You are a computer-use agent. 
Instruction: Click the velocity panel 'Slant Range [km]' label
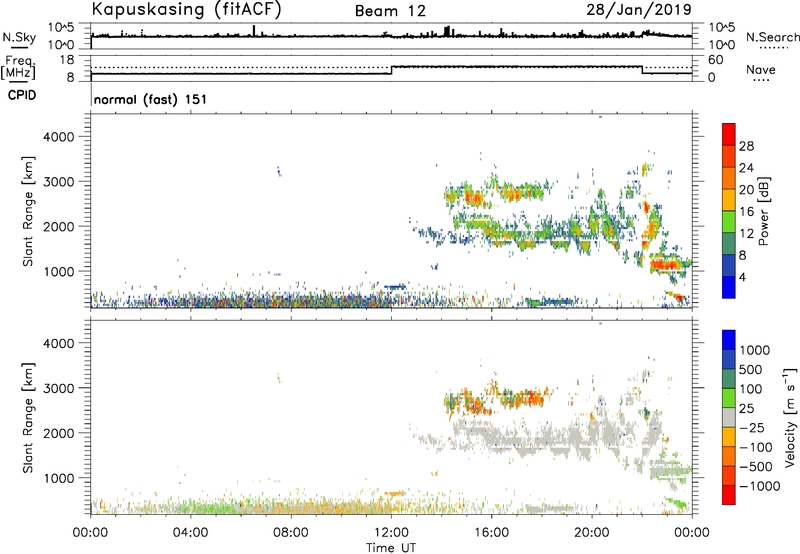click(x=28, y=418)
